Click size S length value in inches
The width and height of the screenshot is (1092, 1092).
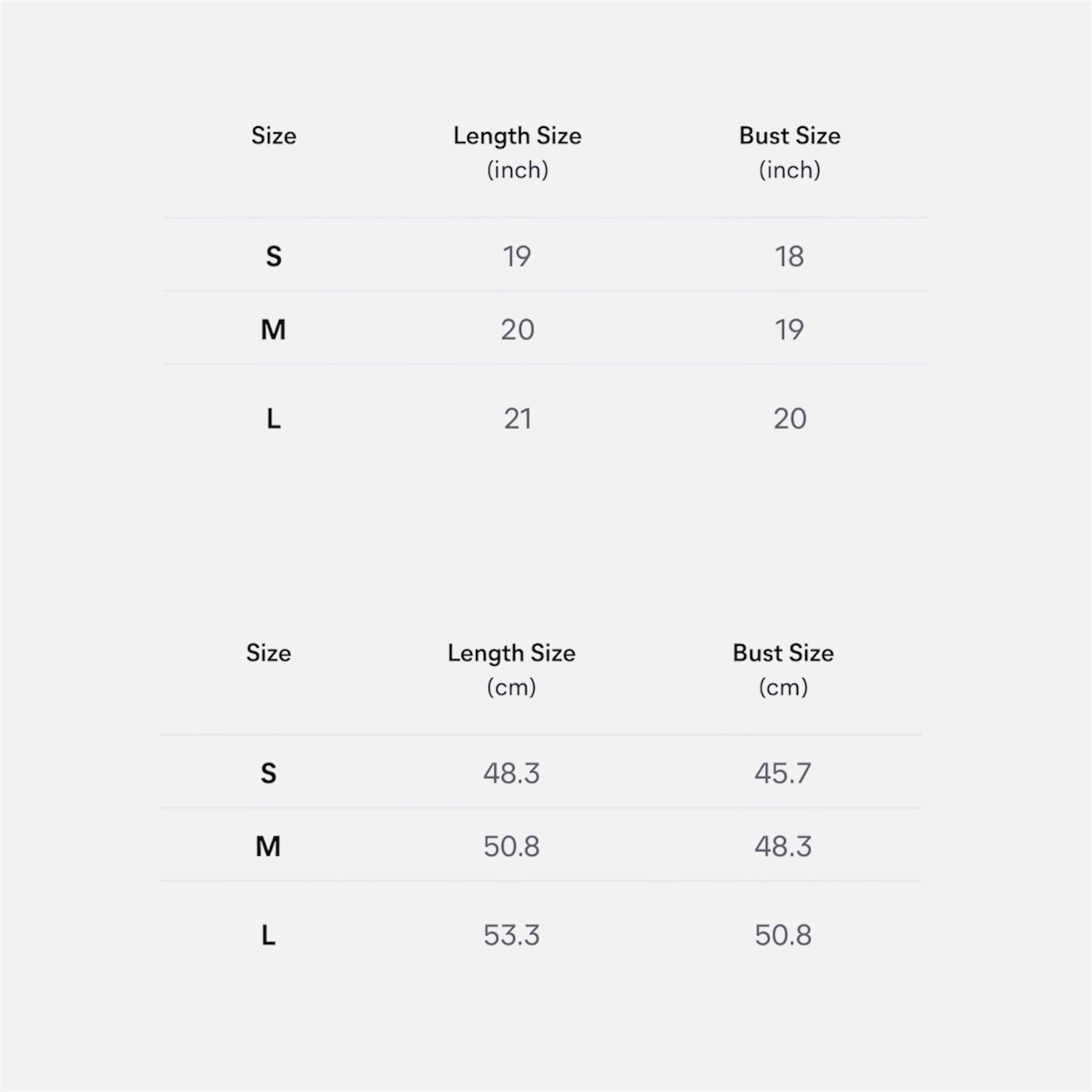coord(517,256)
